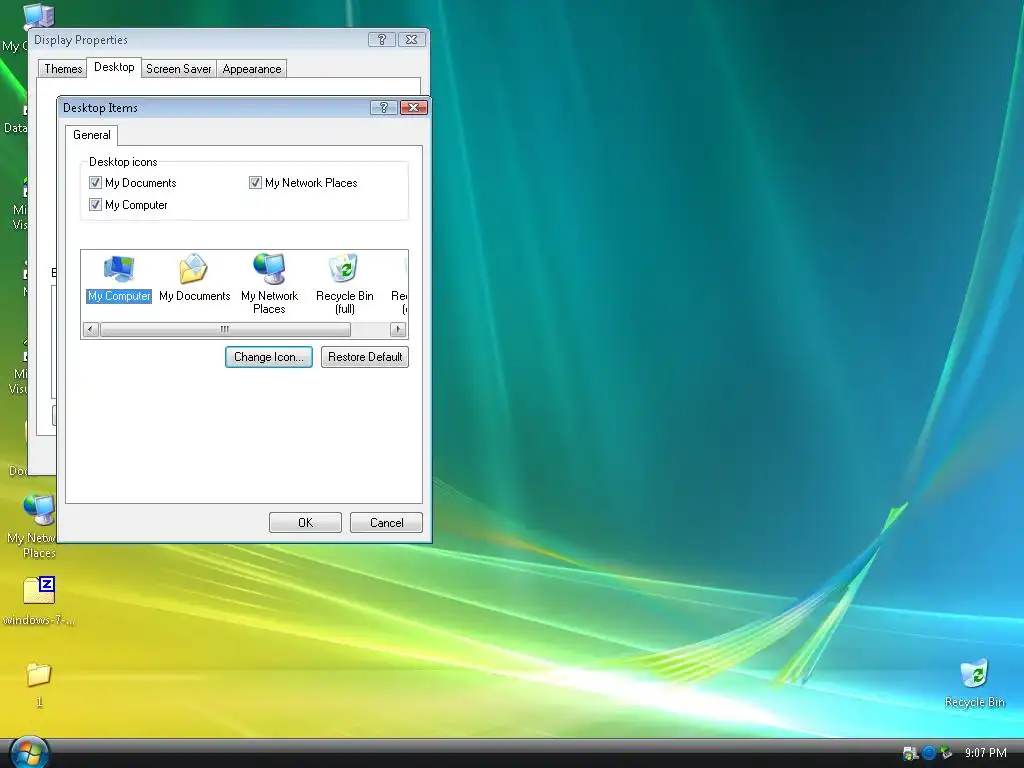1024x768 pixels.
Task: Close the Desktop Items dialog
Action: pyautogui.click(x=413, y=107)
